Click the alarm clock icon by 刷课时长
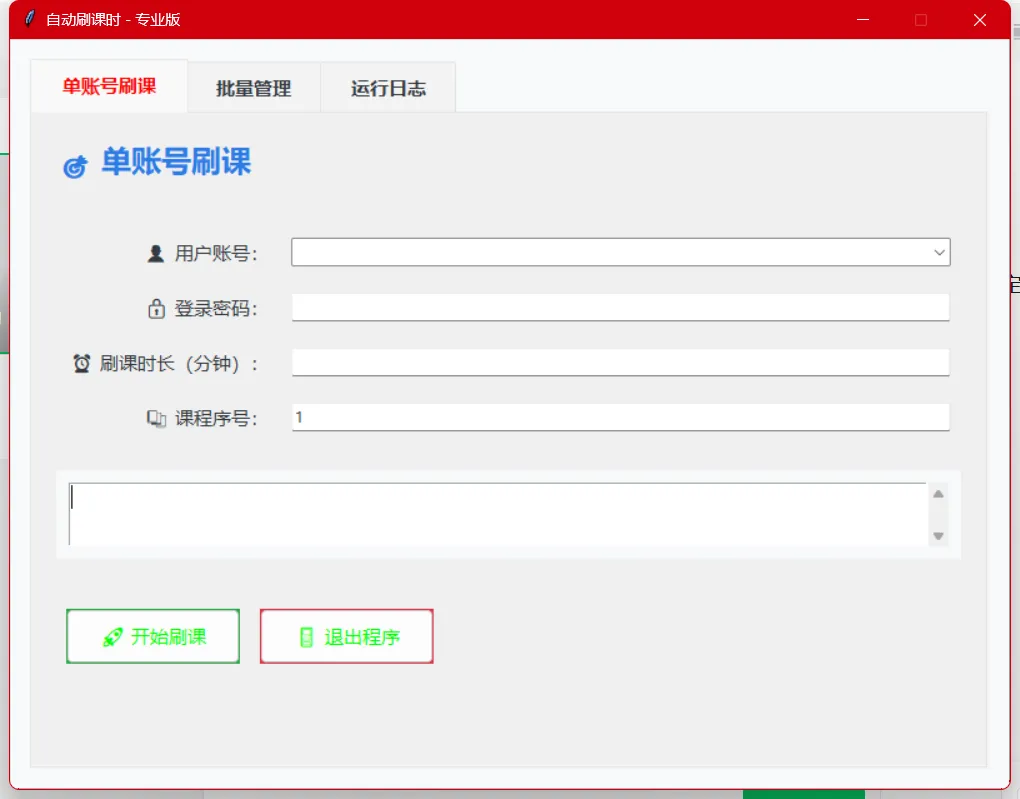Image resolution: width=1020 pixels, height=799 pixels. coord(81,363)
